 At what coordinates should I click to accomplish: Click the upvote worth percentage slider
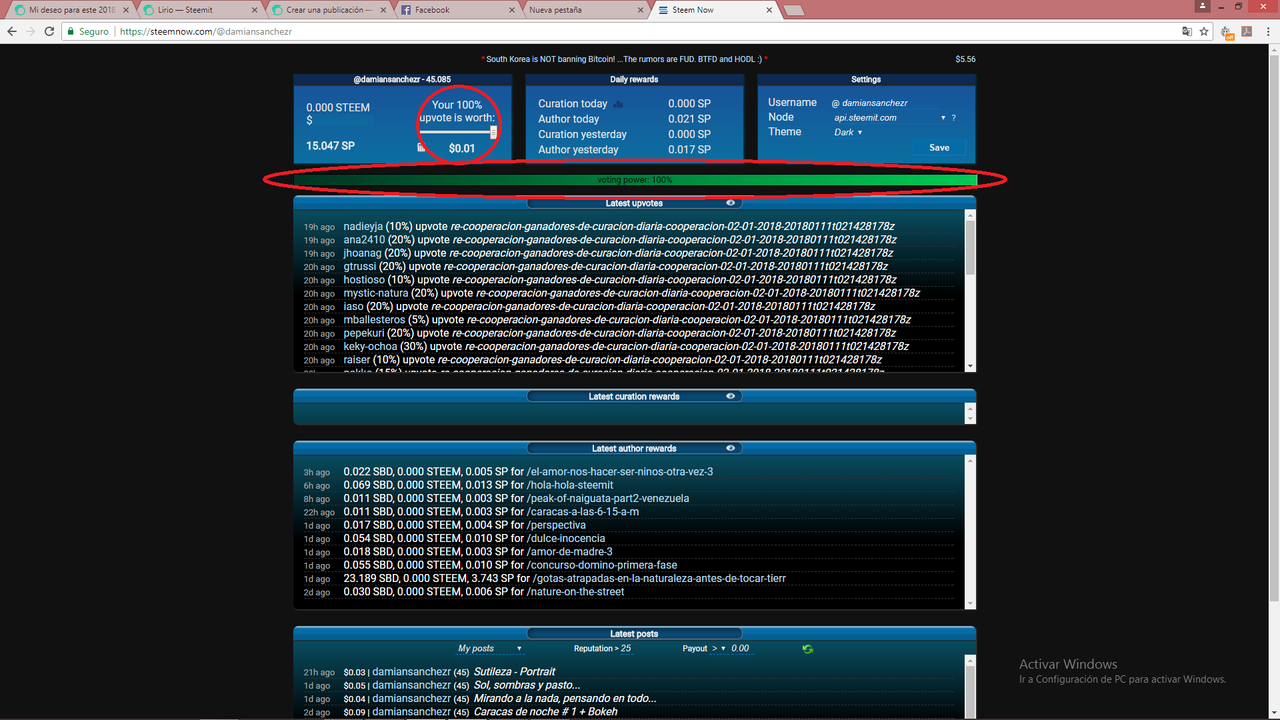click(457, 132)
